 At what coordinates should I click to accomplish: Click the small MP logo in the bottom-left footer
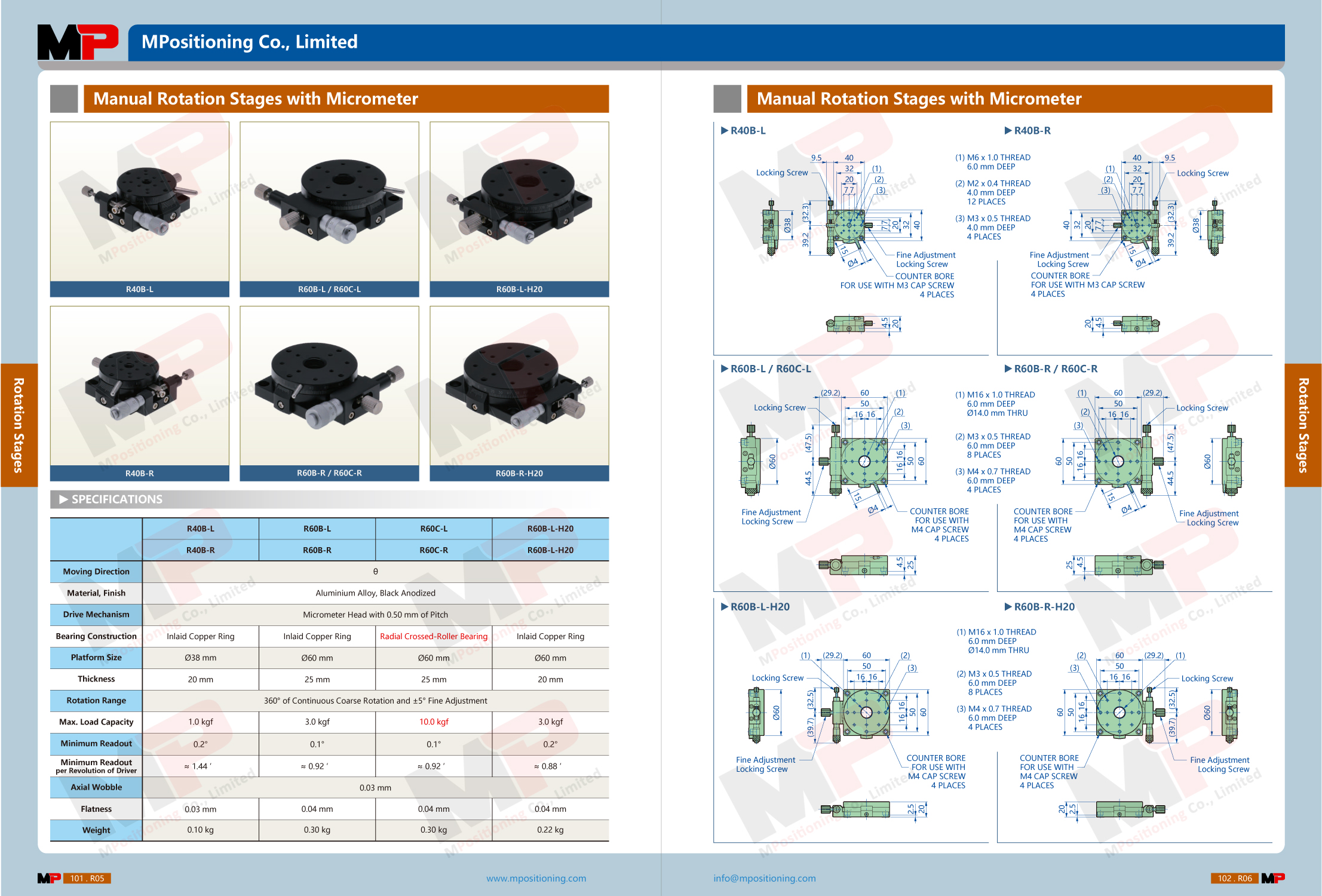[x=49, y=878]
